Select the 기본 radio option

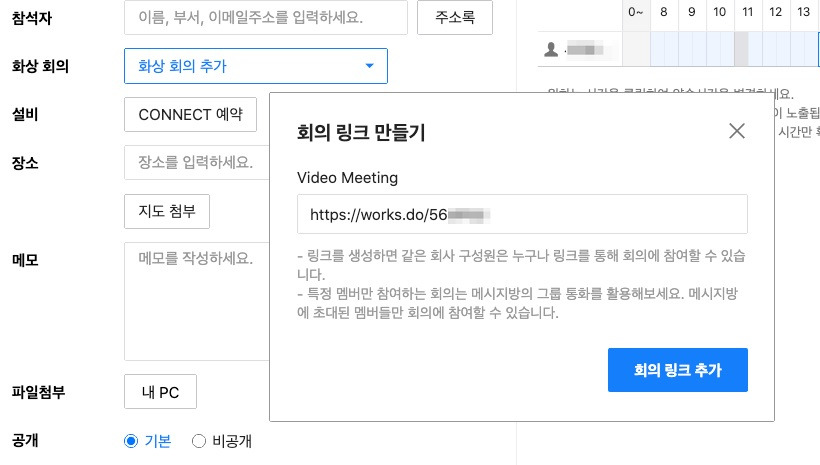pos(131,441)
